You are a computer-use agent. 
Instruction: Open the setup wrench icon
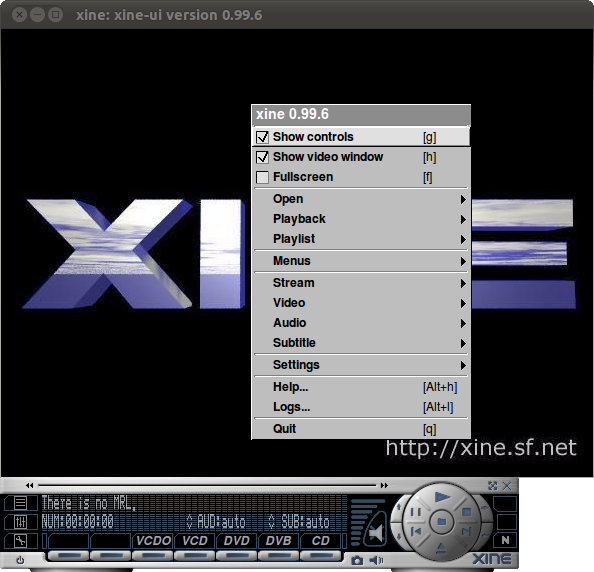pos(20,541)
